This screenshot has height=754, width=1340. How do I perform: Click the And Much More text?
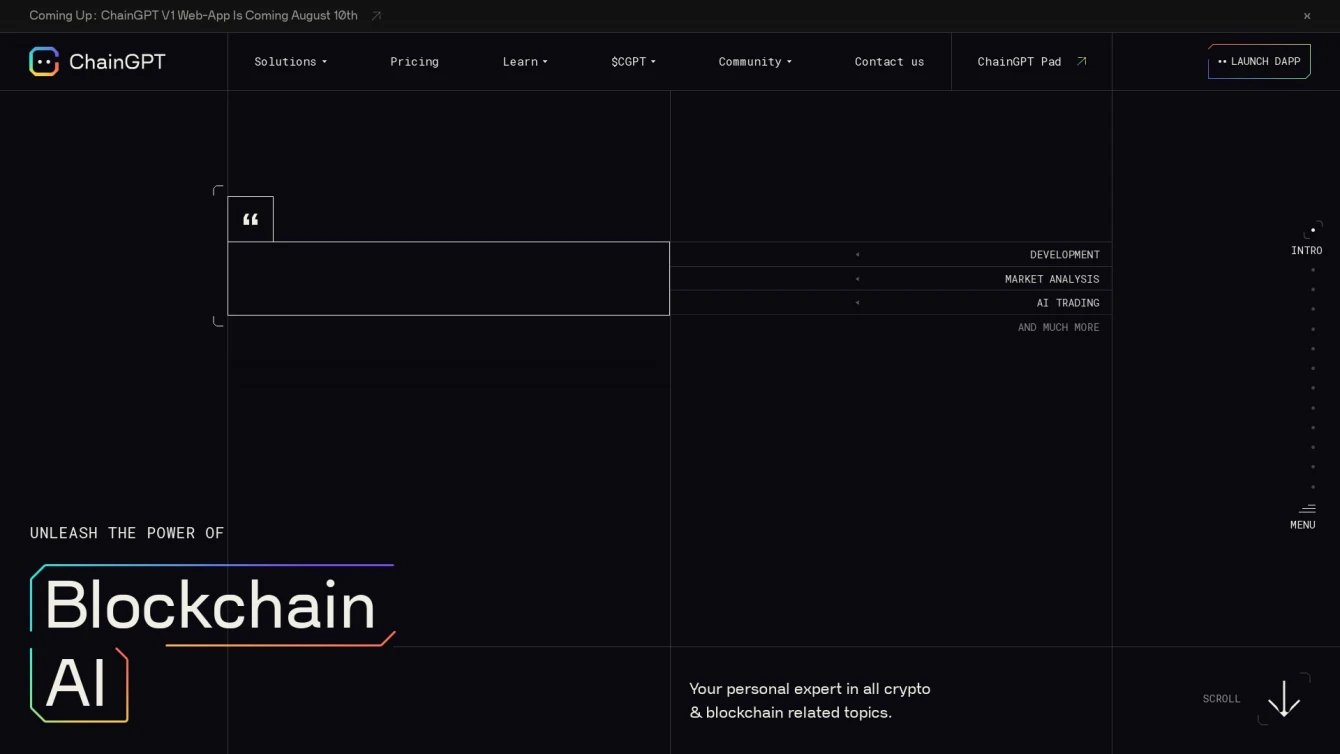coord(1058,328)
